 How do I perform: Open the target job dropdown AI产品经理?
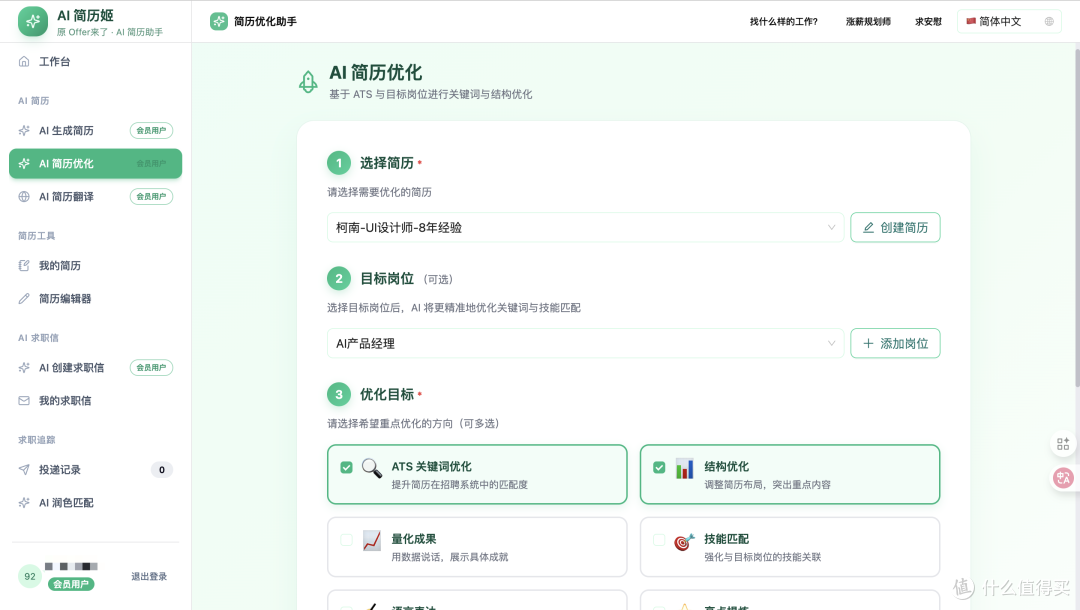click(585, 343)
